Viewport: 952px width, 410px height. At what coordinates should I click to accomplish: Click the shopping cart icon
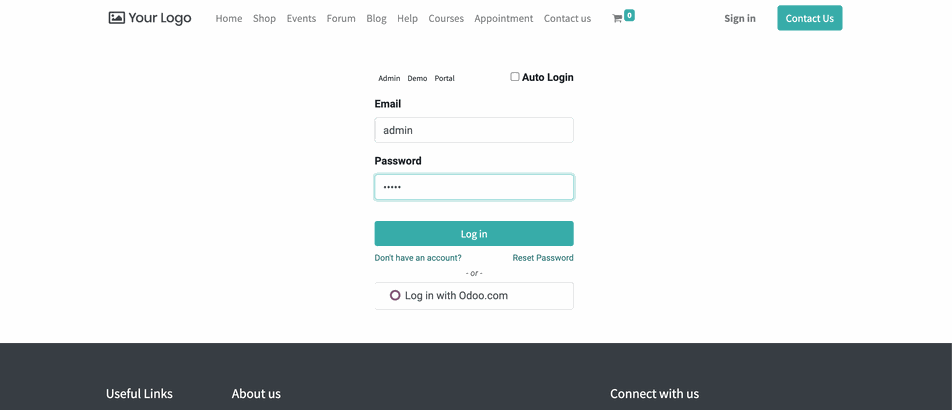point(617,19)
